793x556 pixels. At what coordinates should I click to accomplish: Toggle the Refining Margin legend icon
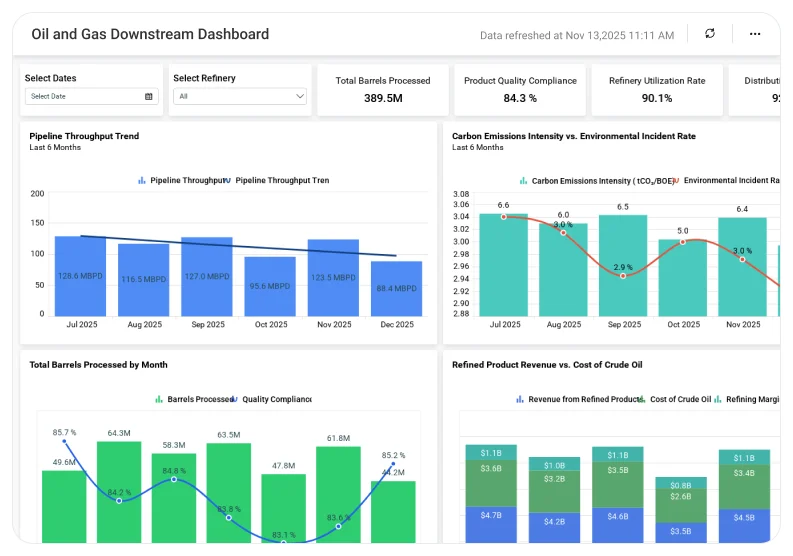[718, 399]
